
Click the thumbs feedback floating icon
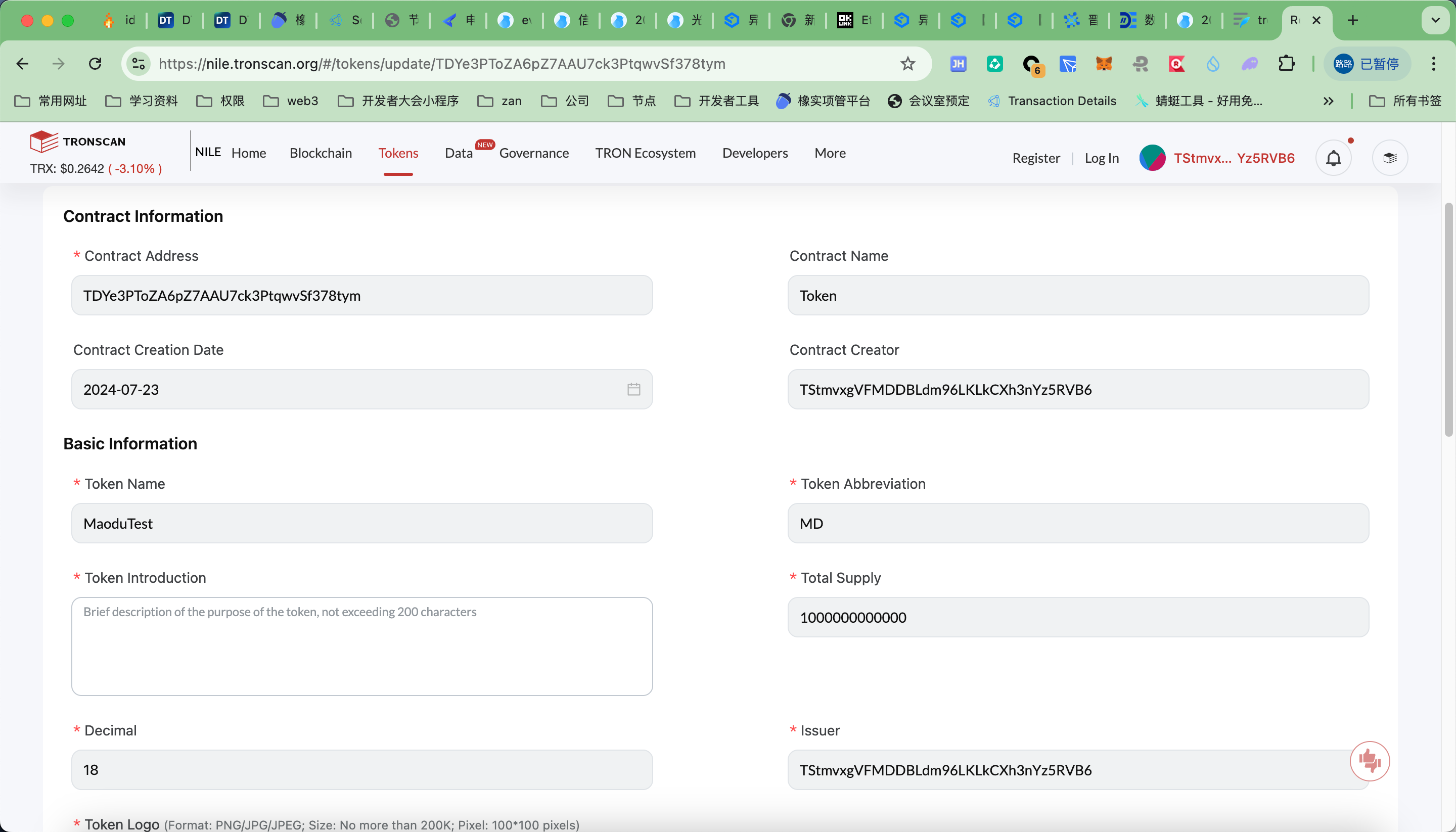tap(1369, 761)
